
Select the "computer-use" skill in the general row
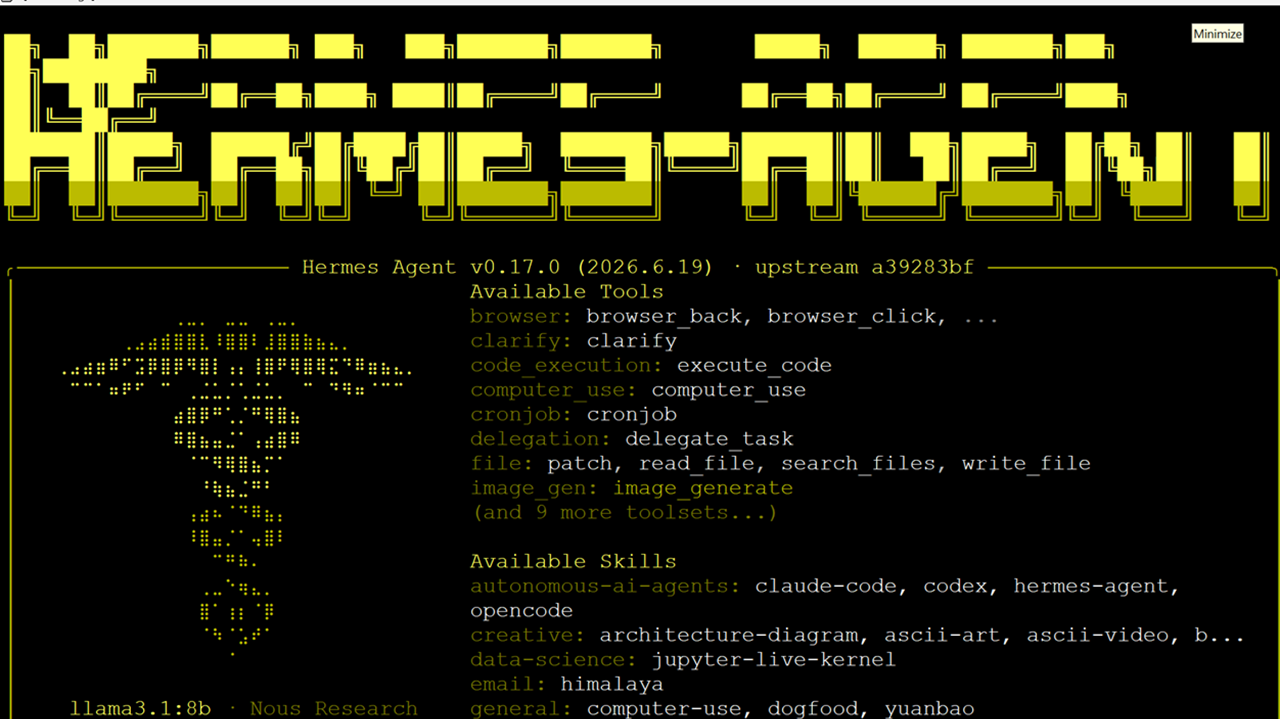point(664,709)
